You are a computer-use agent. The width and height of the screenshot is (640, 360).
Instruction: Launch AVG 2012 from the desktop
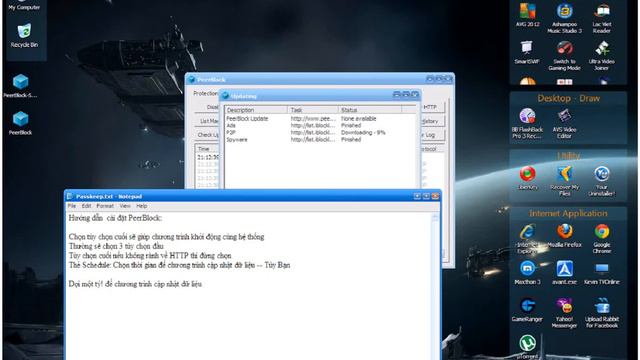click(527, 15)
